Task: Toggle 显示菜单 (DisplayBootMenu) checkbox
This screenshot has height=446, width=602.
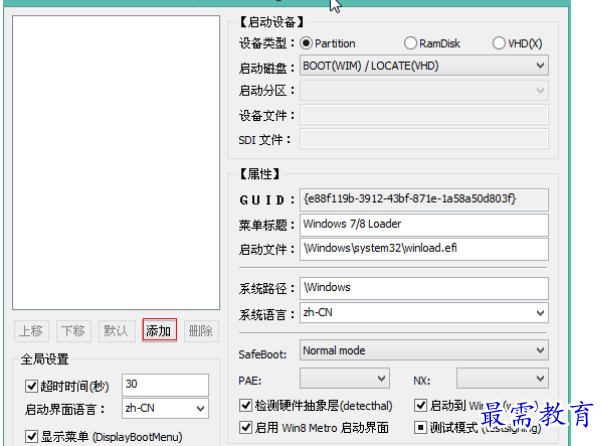Action: click(31, 436)
